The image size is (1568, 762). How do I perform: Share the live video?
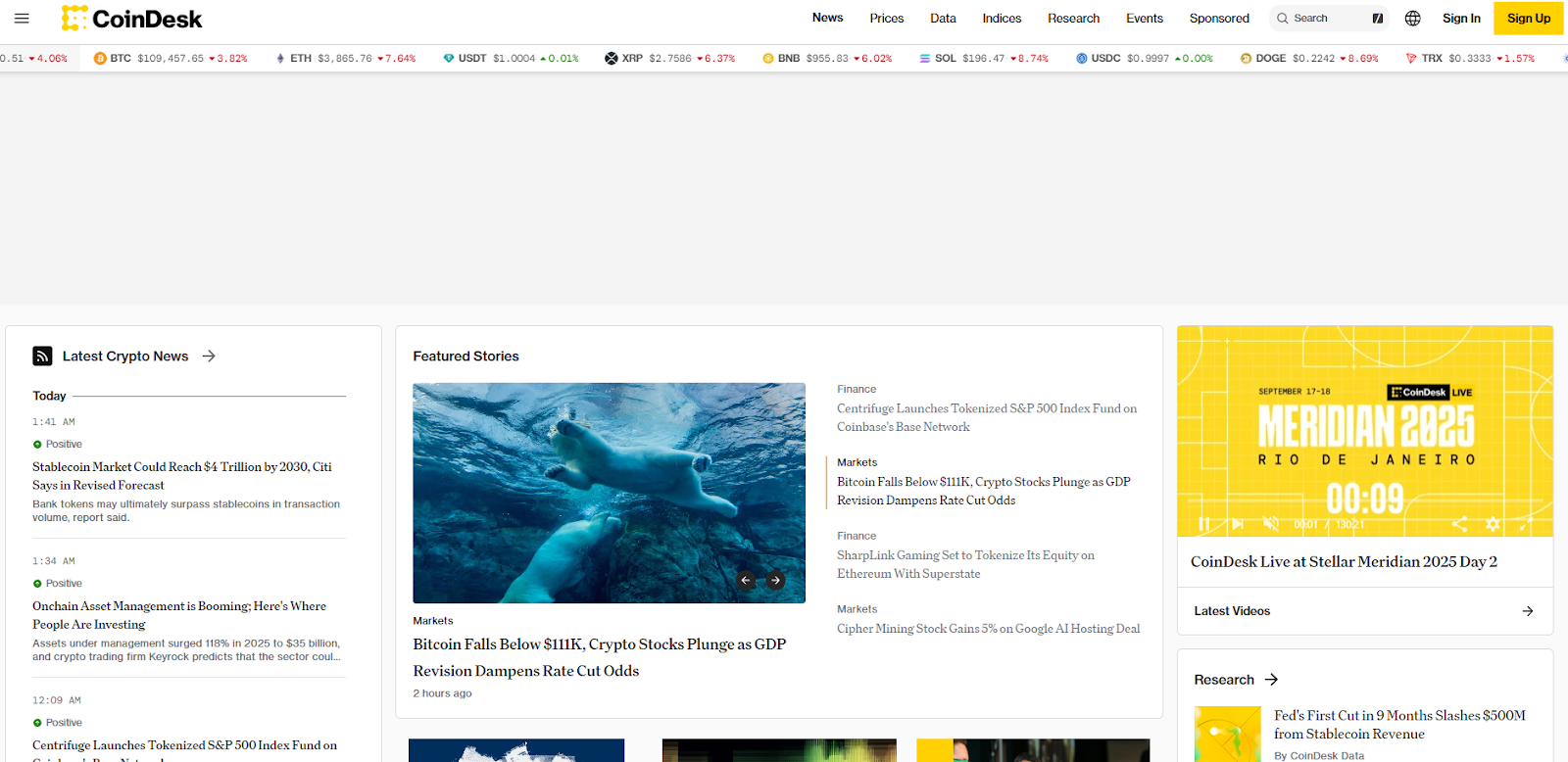pyautogui.click(x=1459, y=524)
